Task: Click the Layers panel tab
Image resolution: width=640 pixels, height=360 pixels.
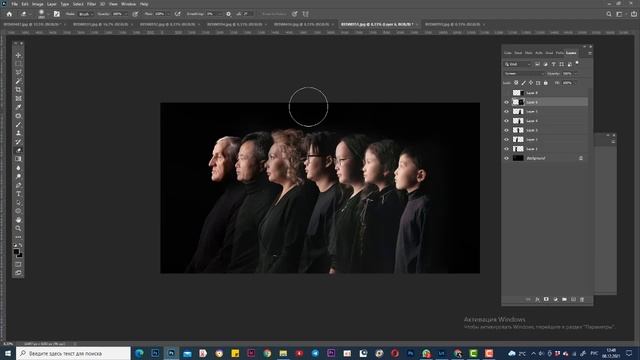Action: 571,53
